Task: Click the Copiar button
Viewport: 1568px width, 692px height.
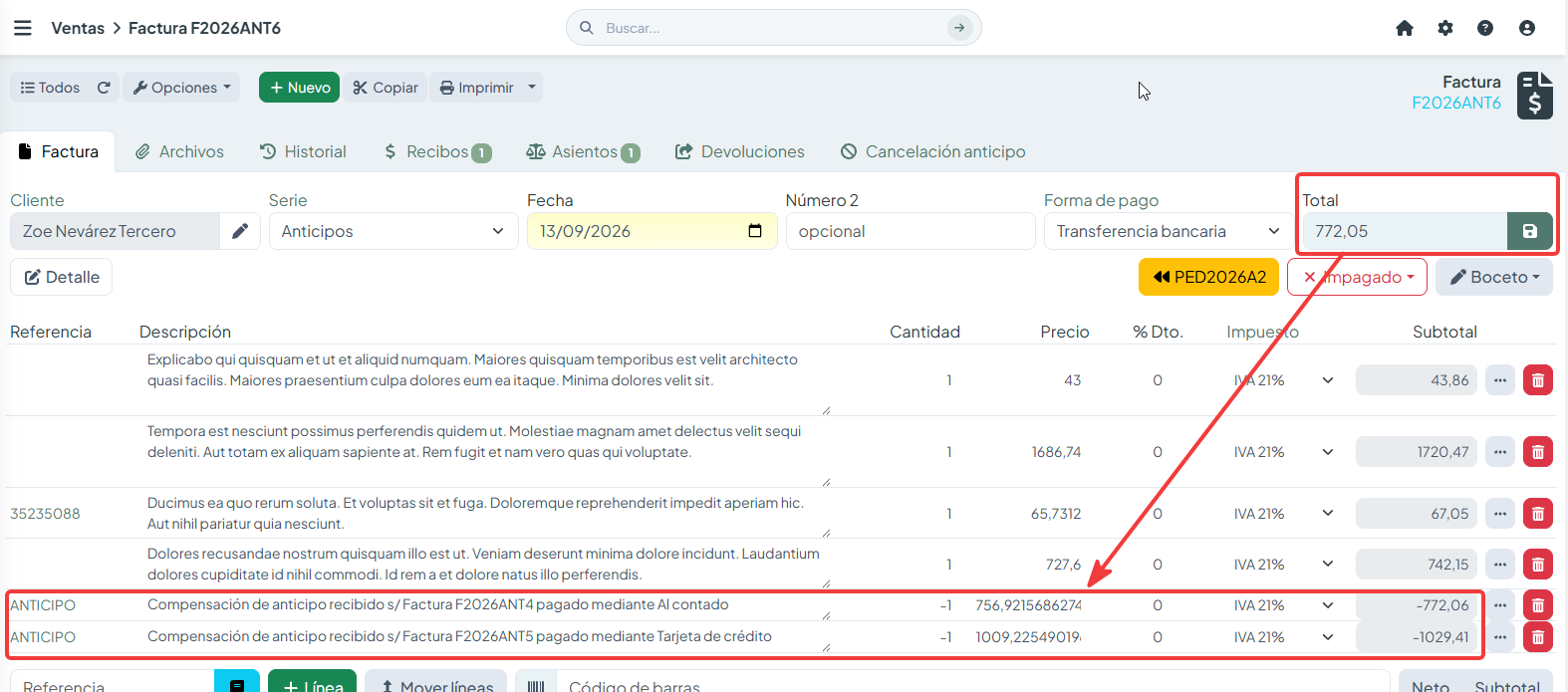Action: click(x=386, y=88)
